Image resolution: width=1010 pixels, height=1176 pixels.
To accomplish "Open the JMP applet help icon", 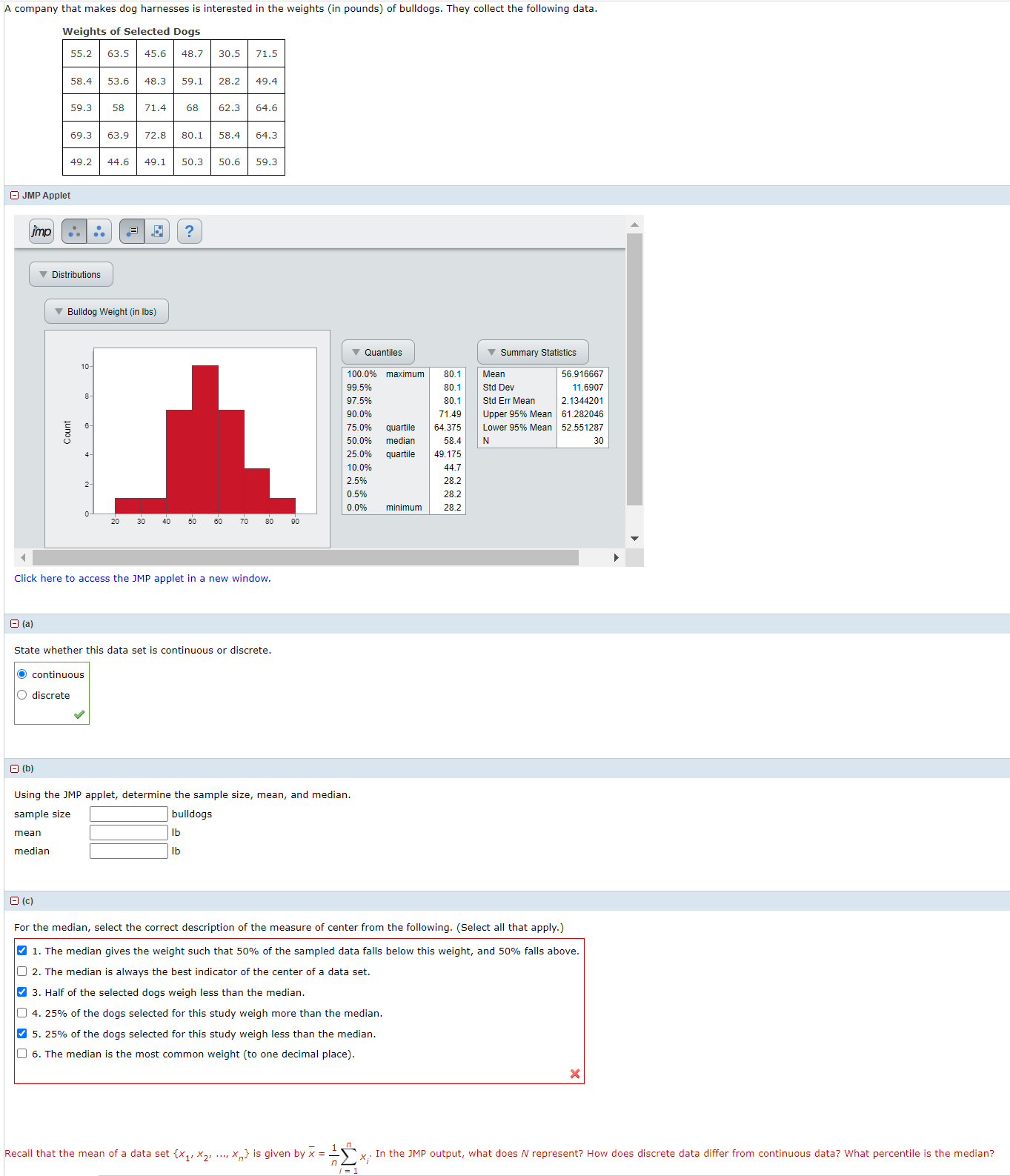I will [190, 232].
